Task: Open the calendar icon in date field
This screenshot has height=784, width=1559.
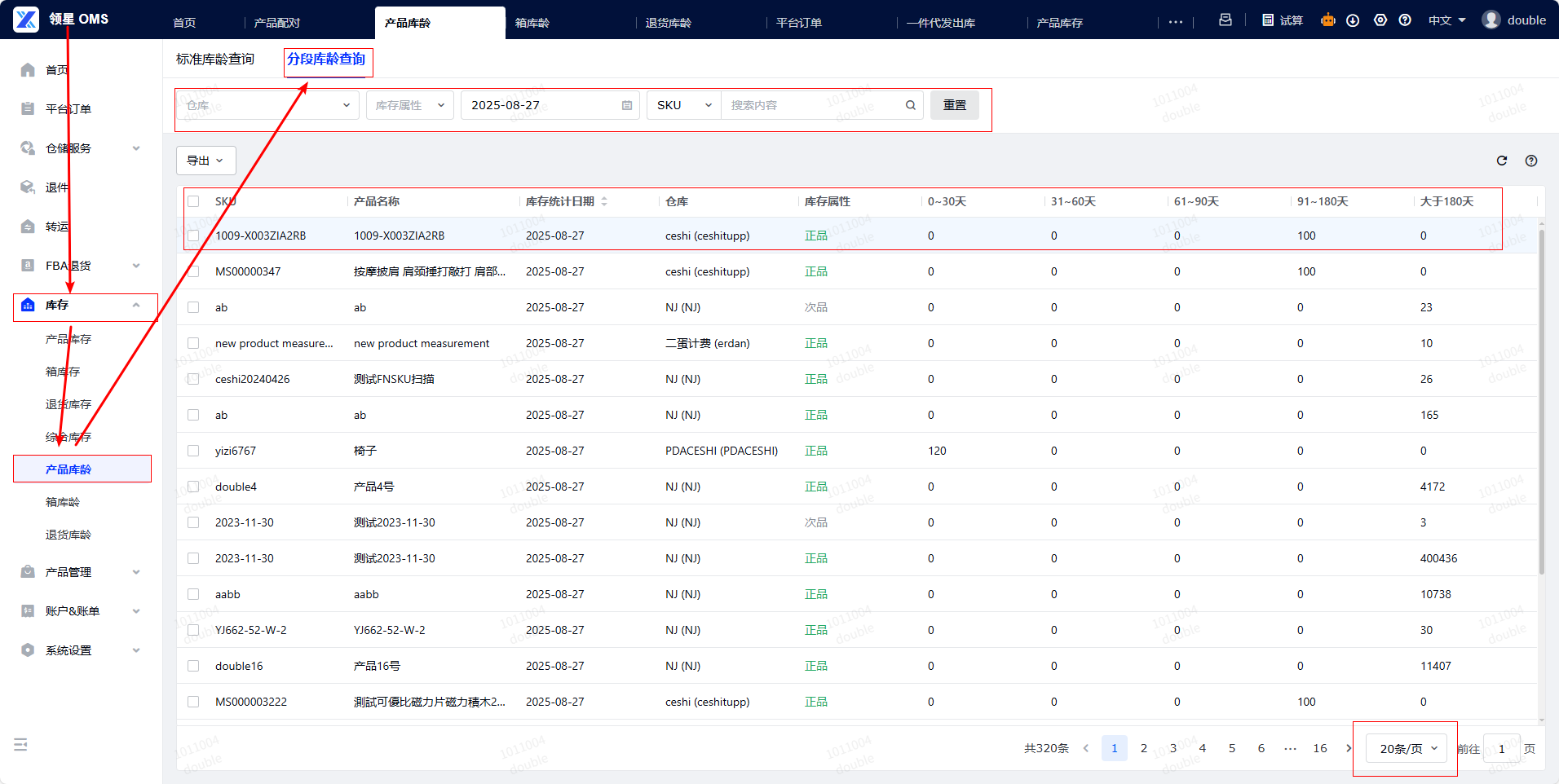Action: pyautogui.click(x=626, y=105)
